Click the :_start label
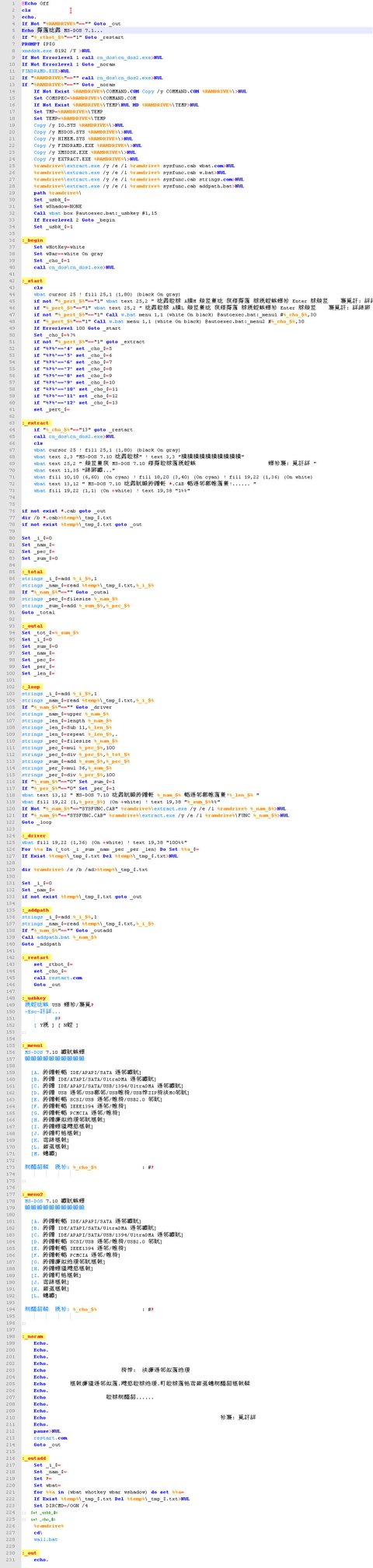 point(32,280)
